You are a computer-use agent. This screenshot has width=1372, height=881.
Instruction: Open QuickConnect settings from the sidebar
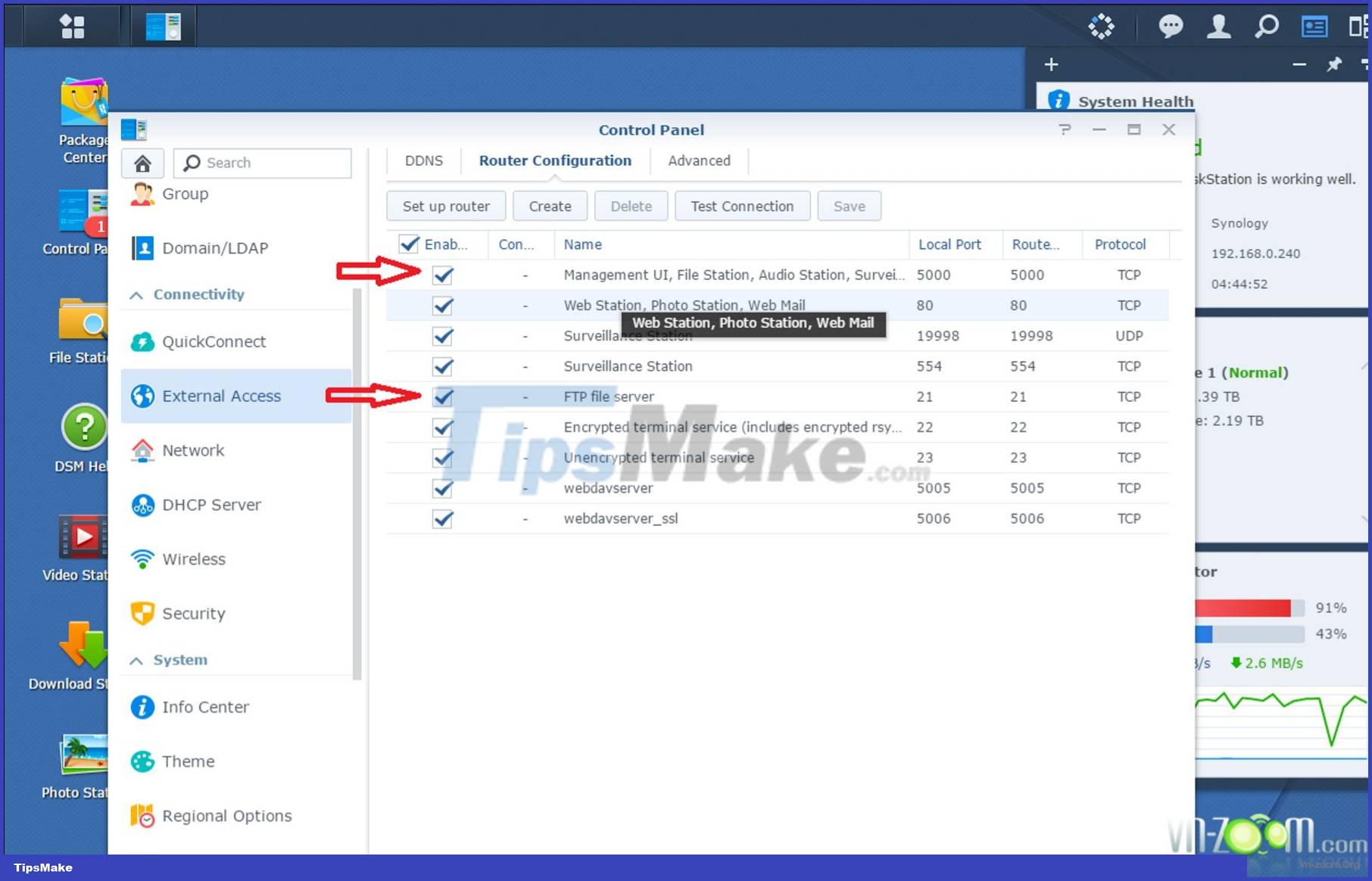tap(213, 341)
